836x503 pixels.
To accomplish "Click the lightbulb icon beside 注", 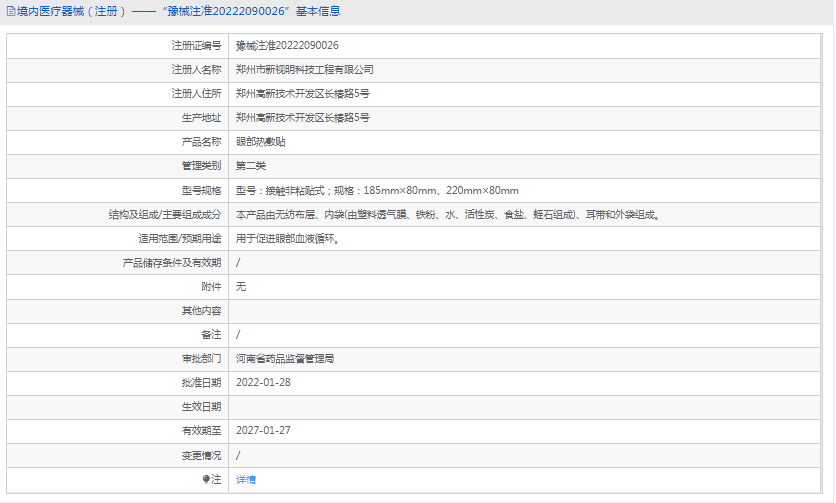I will pos(207,479).
